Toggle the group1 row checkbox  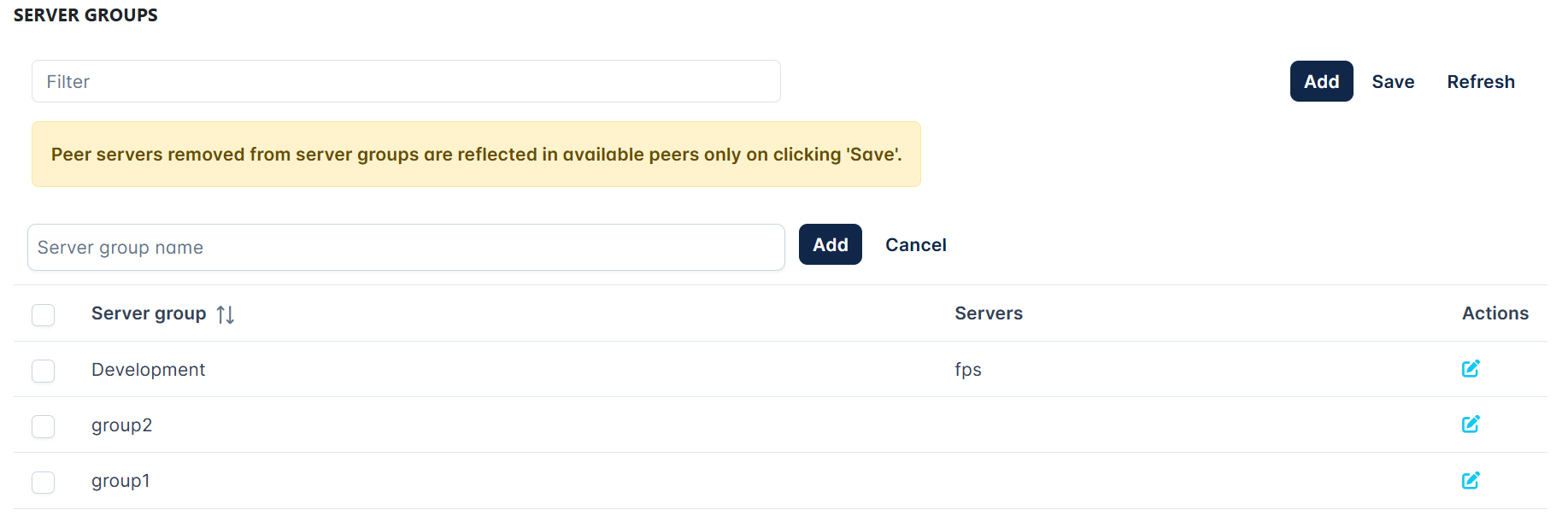coord(43,483)
